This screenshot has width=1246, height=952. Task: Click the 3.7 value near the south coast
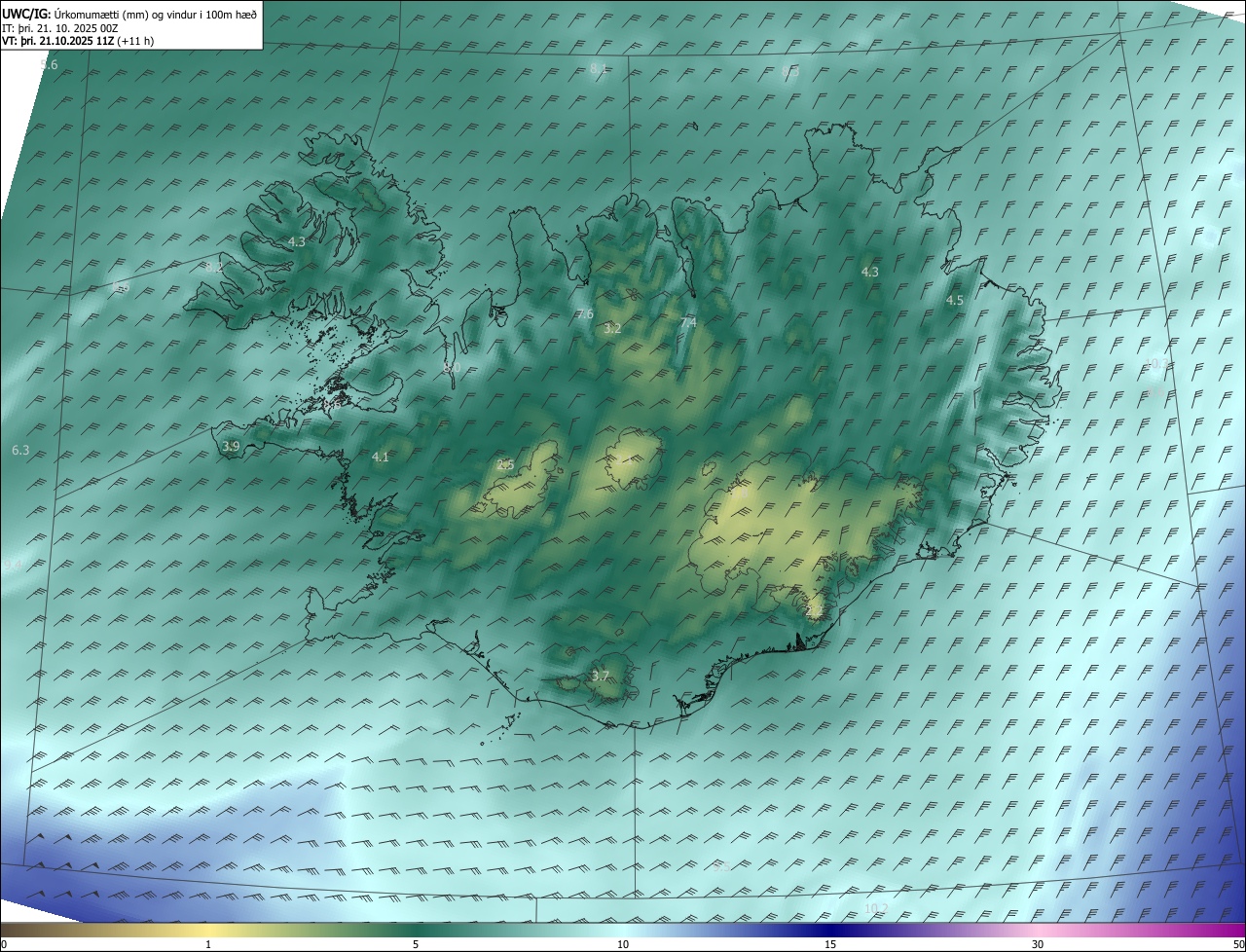pyautogui.click(x=601, y=676)
